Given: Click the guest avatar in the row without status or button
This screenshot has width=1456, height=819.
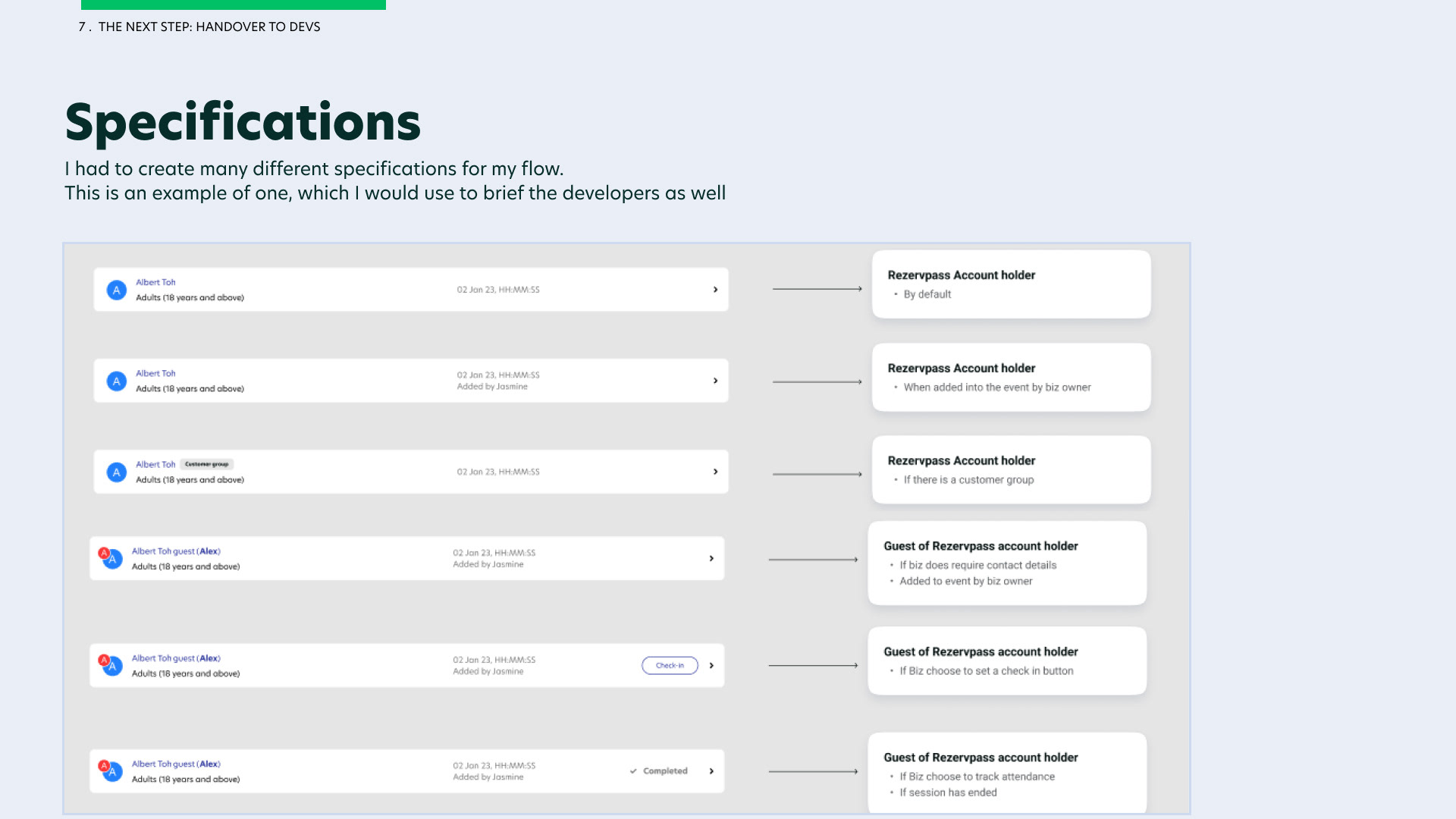Looking at the screenshot, I should pyautogui.click(x=111, y=558).
